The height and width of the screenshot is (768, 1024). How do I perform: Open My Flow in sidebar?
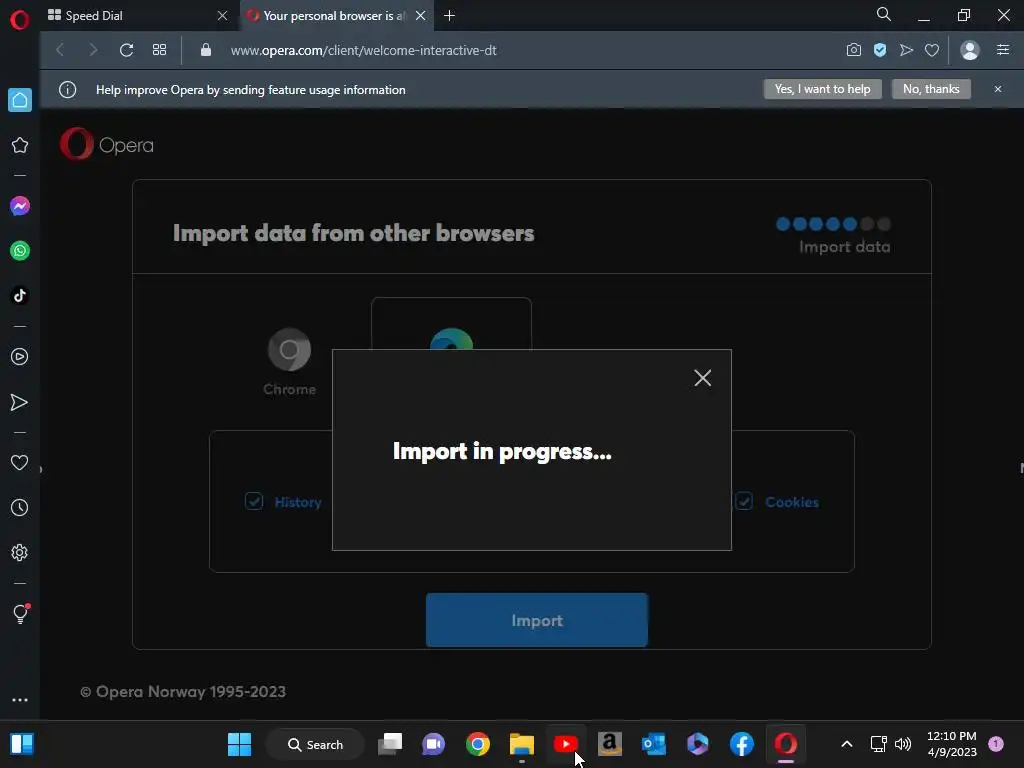click(20, 402)
